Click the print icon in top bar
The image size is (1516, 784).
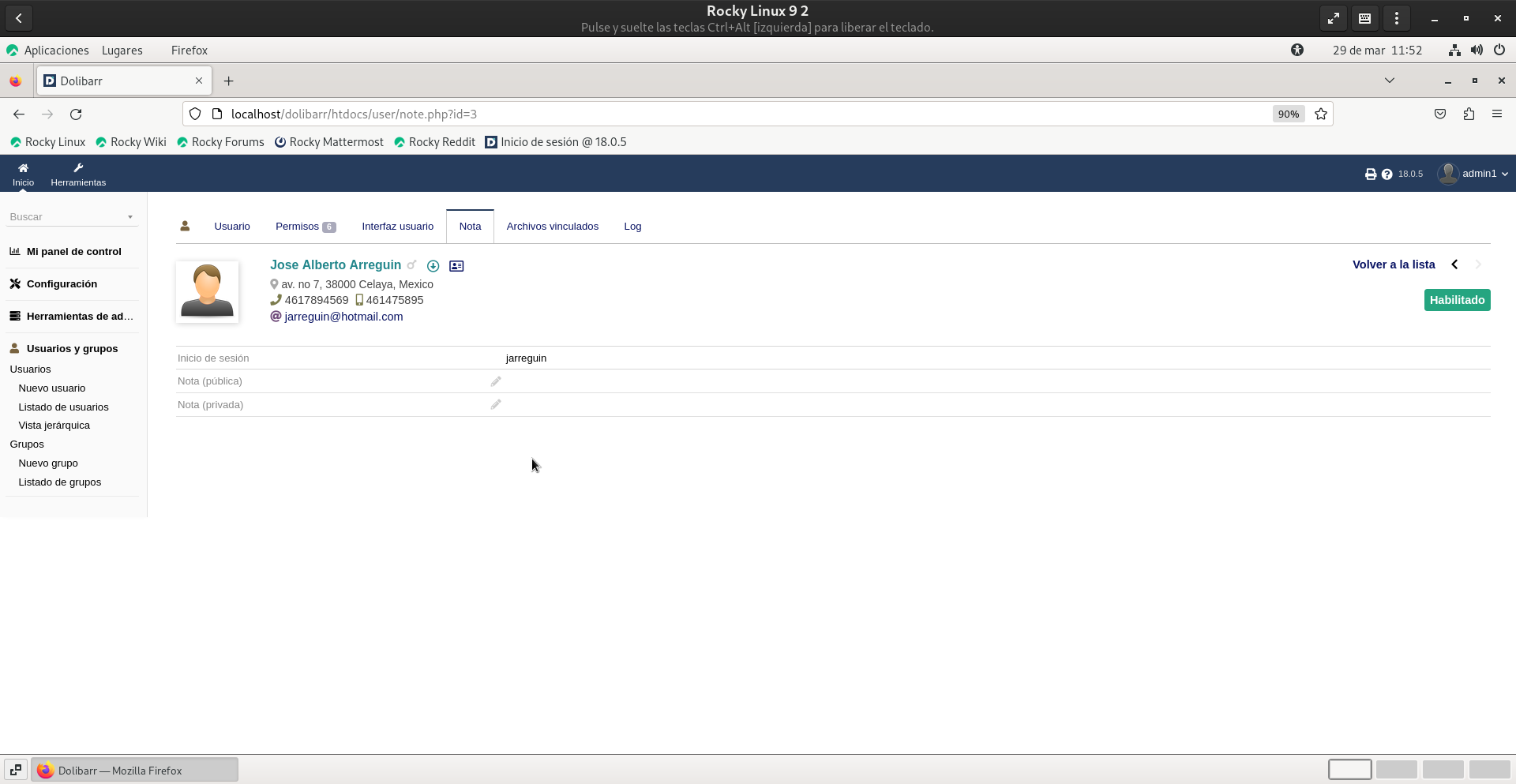tap(1371, 174)
